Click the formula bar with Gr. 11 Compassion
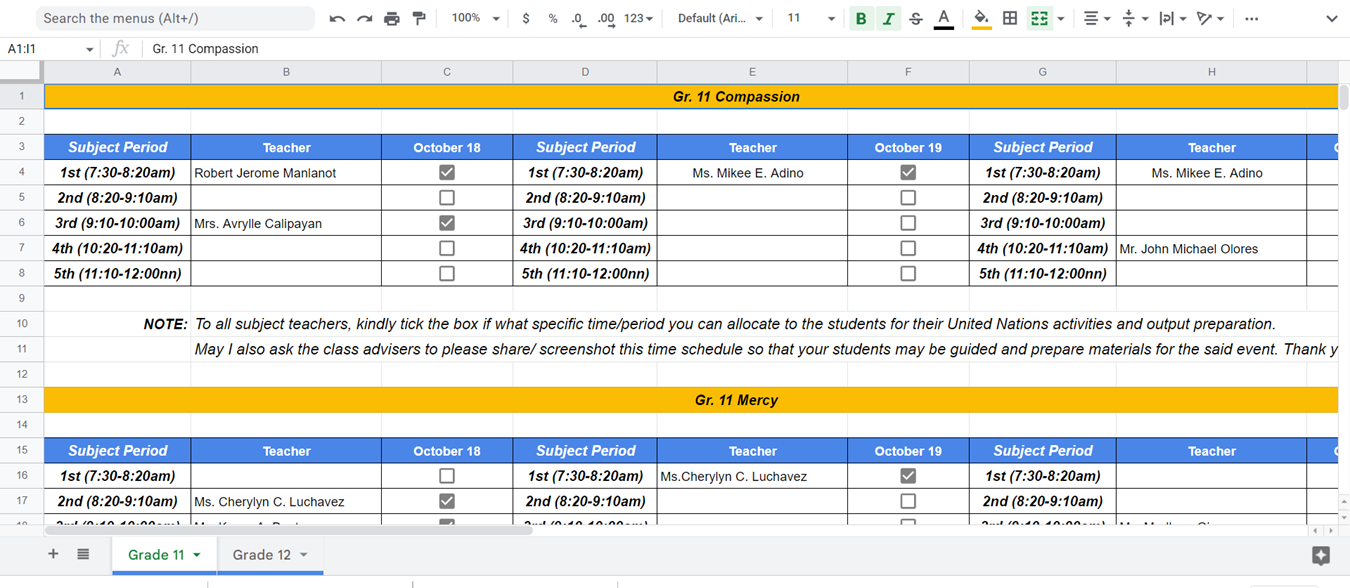Screen dimensions: 1350x588 pyautogui.click(x=745, y=49)
